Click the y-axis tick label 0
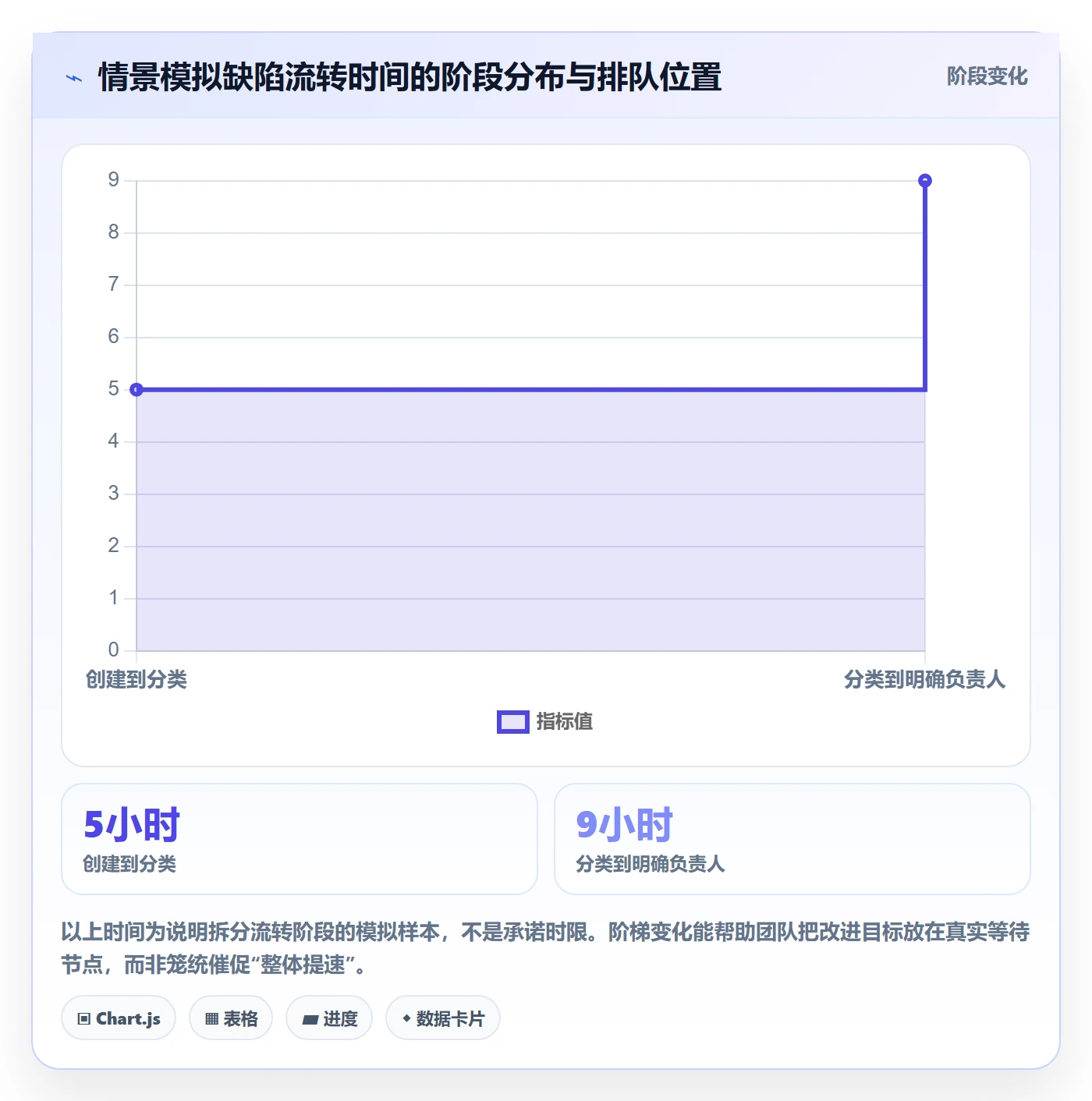 (114, 650)
